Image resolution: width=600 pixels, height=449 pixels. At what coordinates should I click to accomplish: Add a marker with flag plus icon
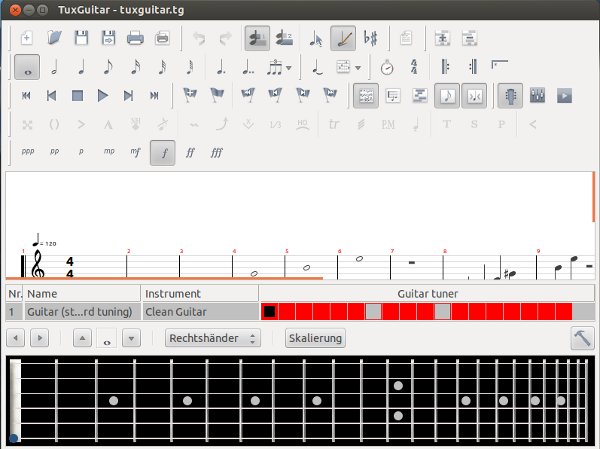pyautogui.click(x=190, y=95)
